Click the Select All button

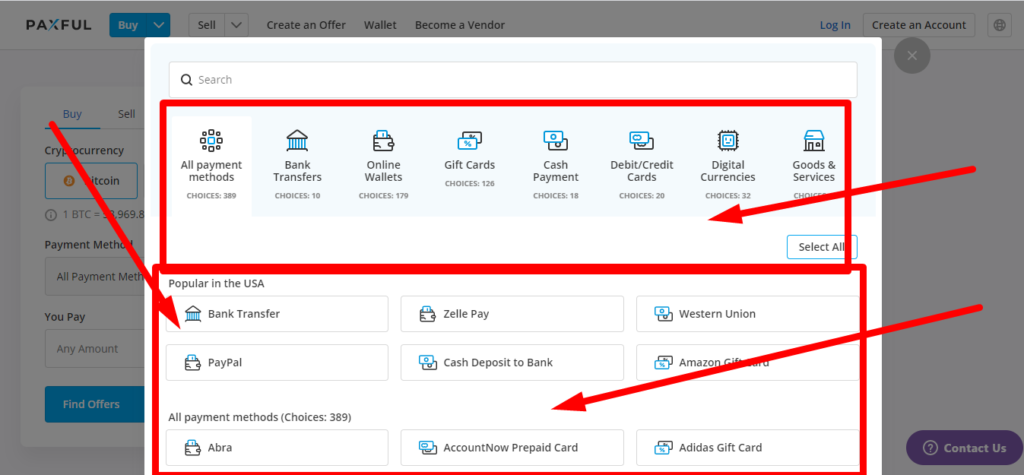(x=821, y=247)
